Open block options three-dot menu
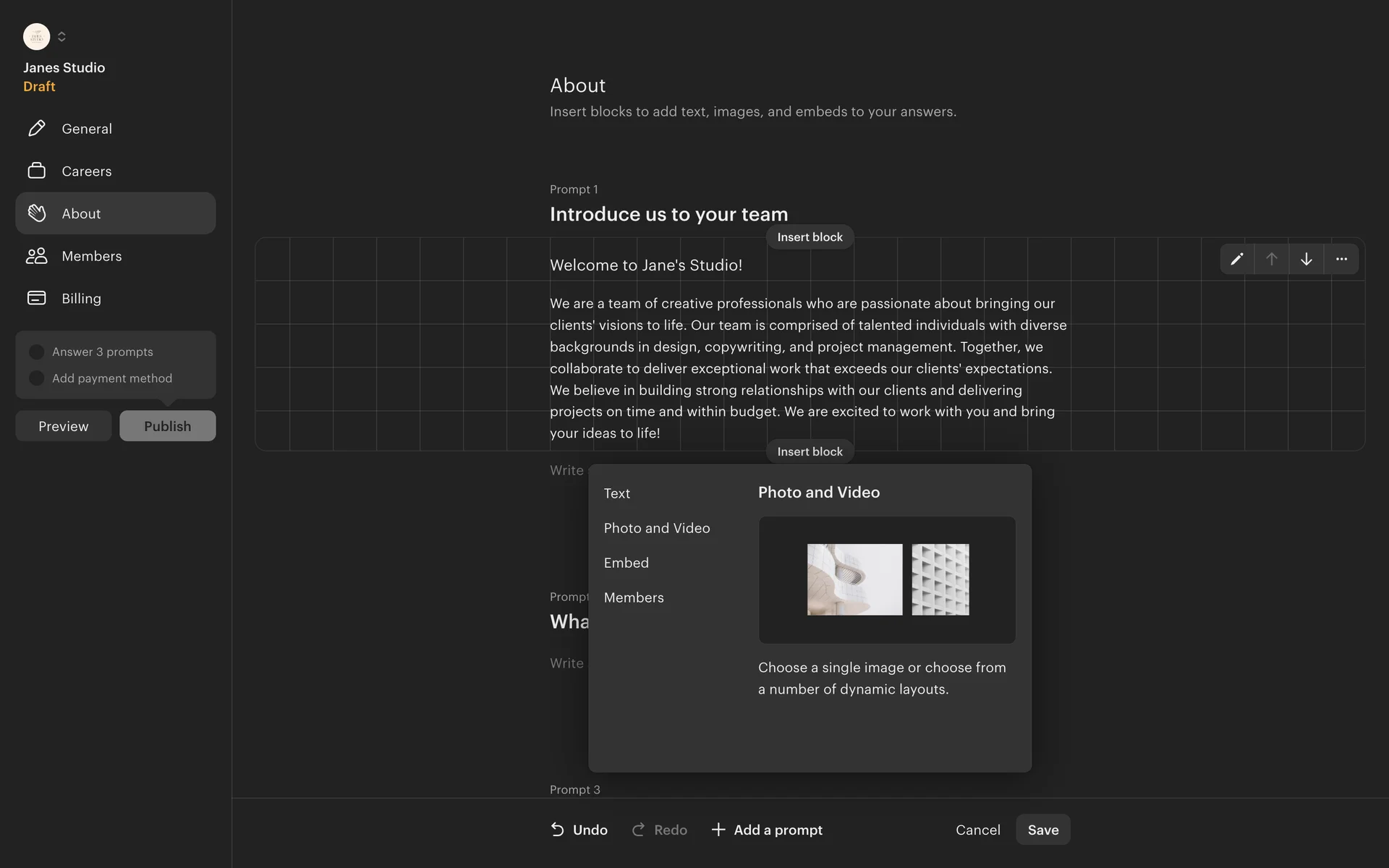1389x868 pixels. [1341, 259]
